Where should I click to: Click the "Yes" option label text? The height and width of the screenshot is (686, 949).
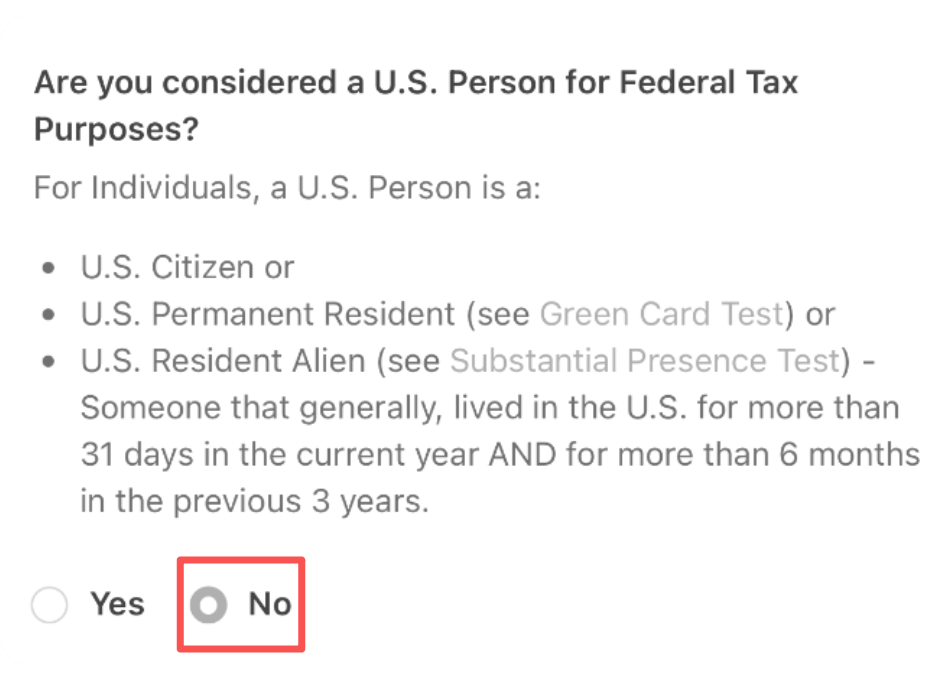pyautogui.click(x=117, y=604)
